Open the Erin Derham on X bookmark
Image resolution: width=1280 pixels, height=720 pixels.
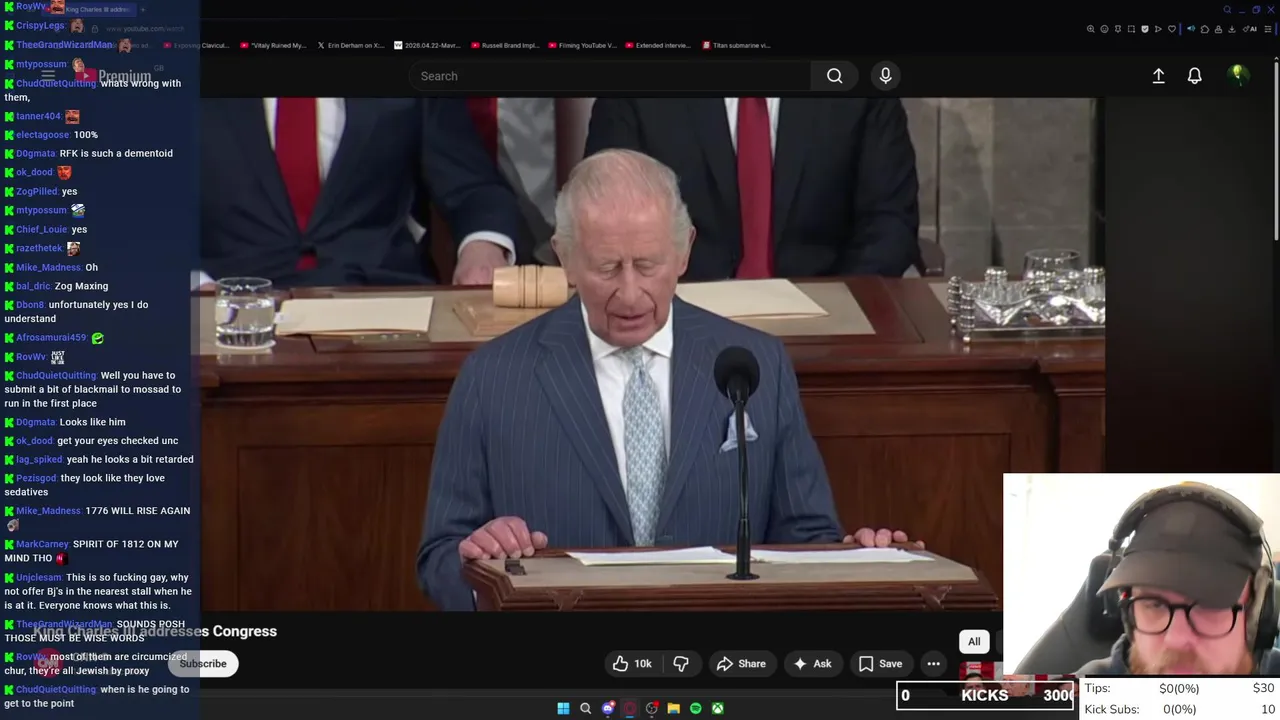351,45
